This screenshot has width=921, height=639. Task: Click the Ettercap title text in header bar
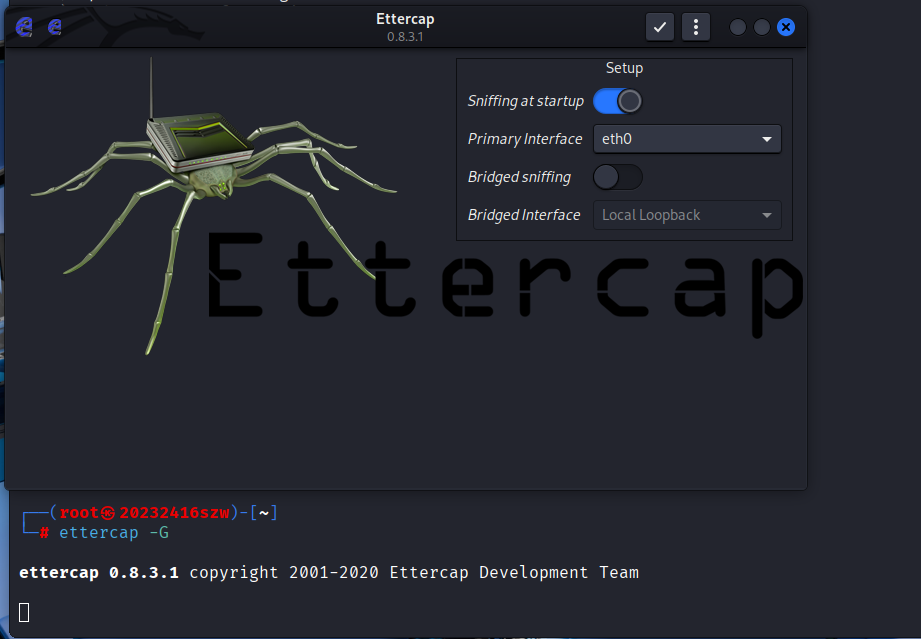click(x=405, y=19)
